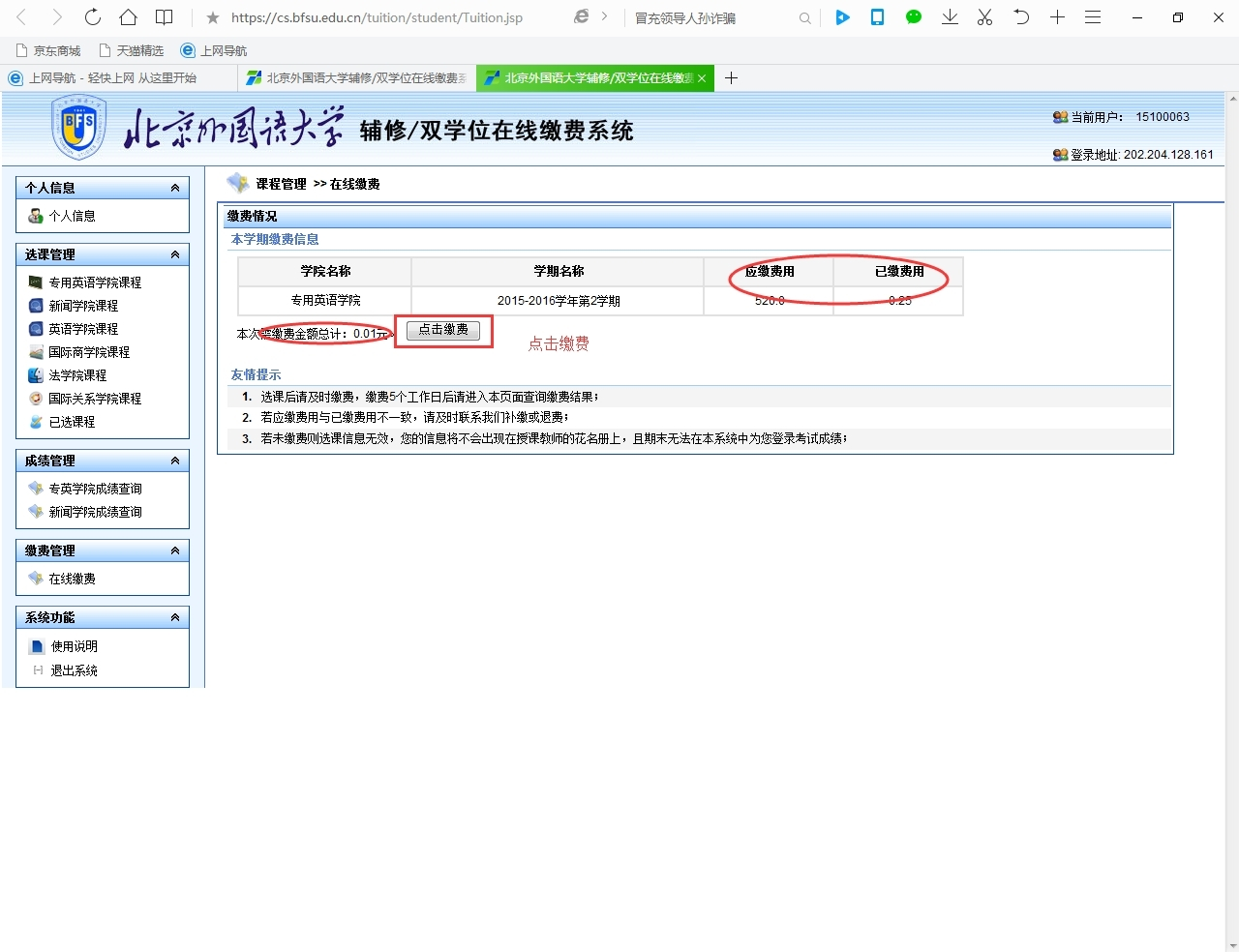The image size is (1239, 952).
Task: Open the reading mode book icon
Action: pyautogui.click(x=165, y=17)
